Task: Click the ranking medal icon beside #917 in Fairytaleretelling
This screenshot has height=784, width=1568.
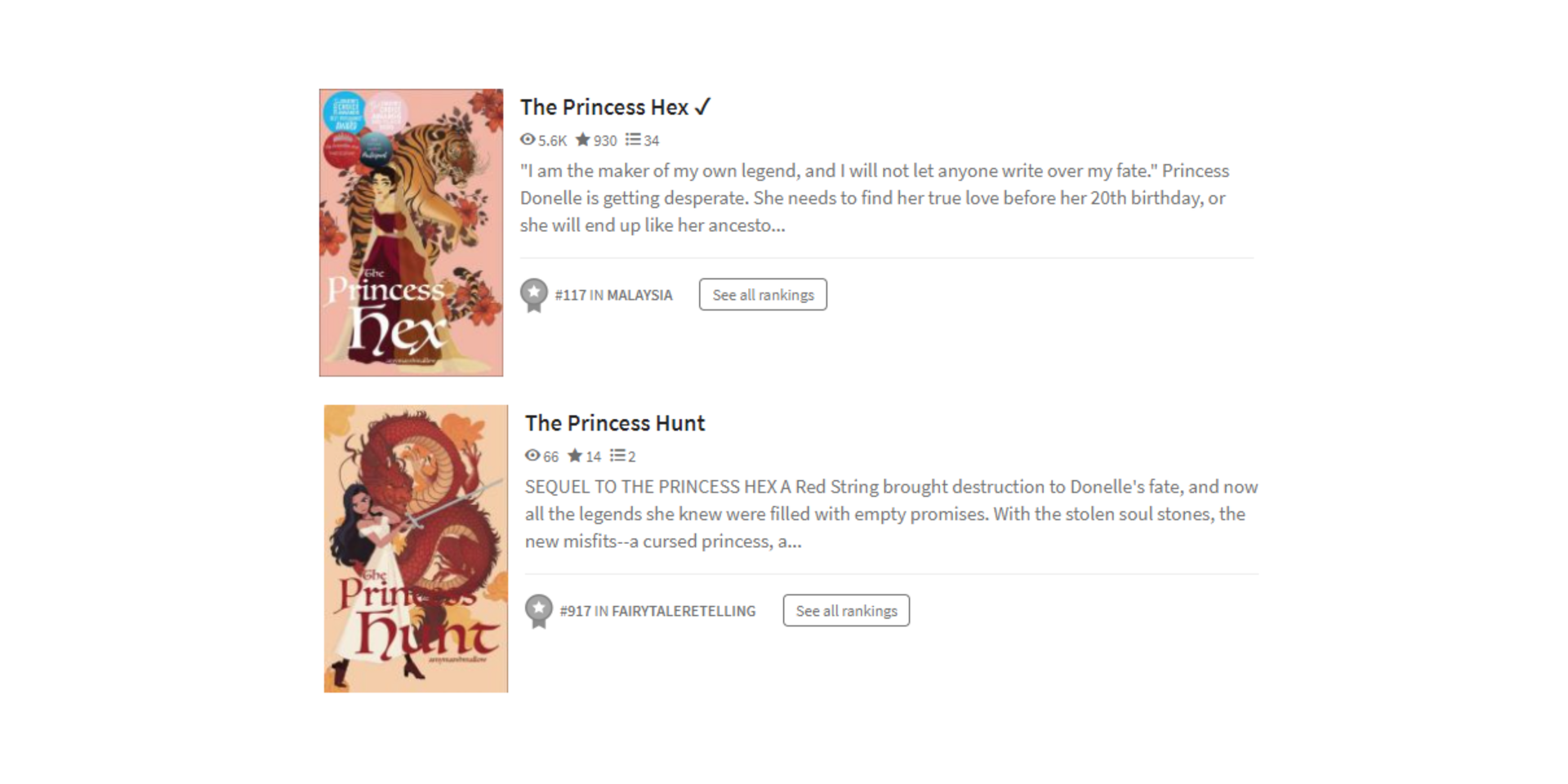Action: (x=539, y=611)
